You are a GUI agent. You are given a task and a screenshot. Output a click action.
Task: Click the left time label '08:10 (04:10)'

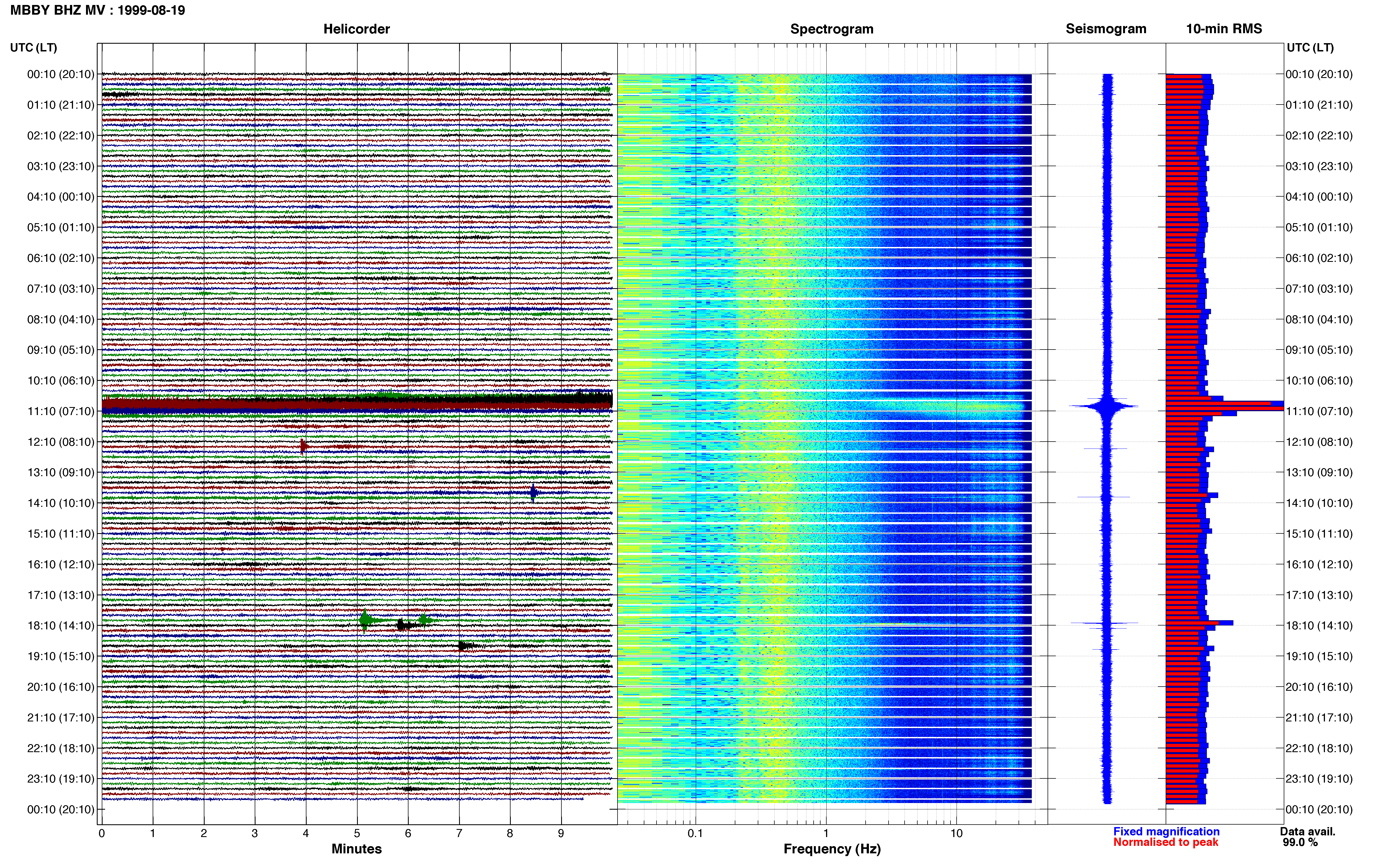point(61,319)
